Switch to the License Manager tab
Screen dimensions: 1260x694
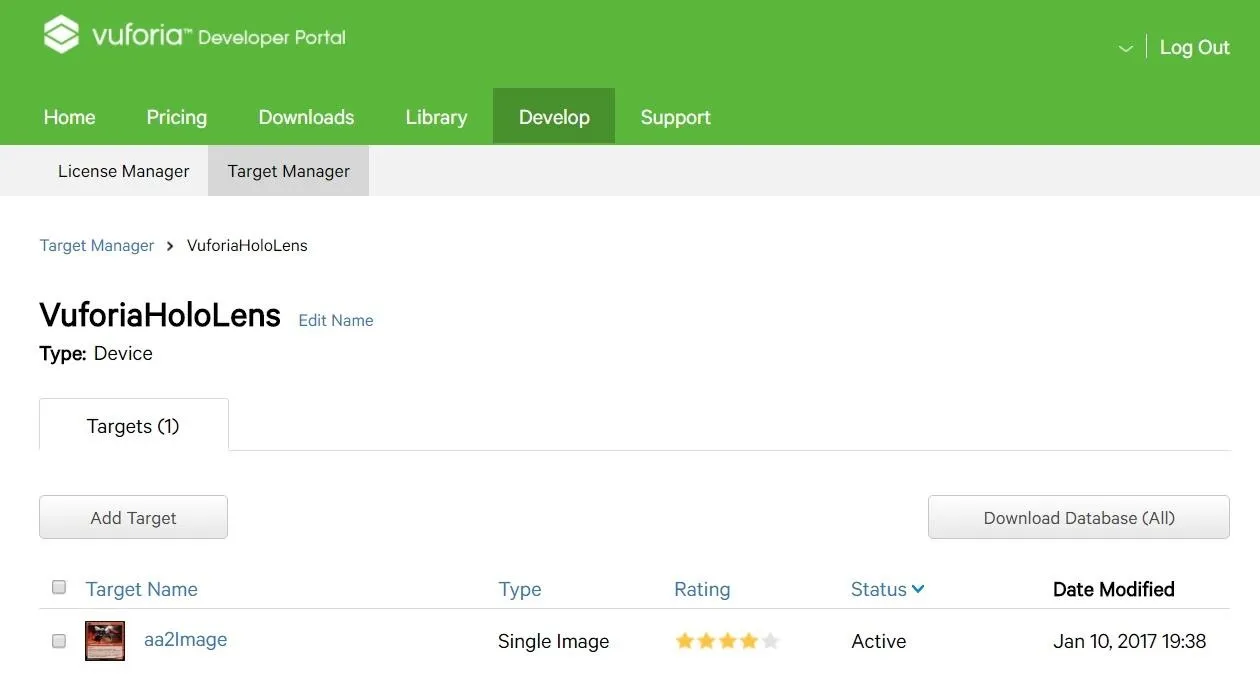click(123, 171)
